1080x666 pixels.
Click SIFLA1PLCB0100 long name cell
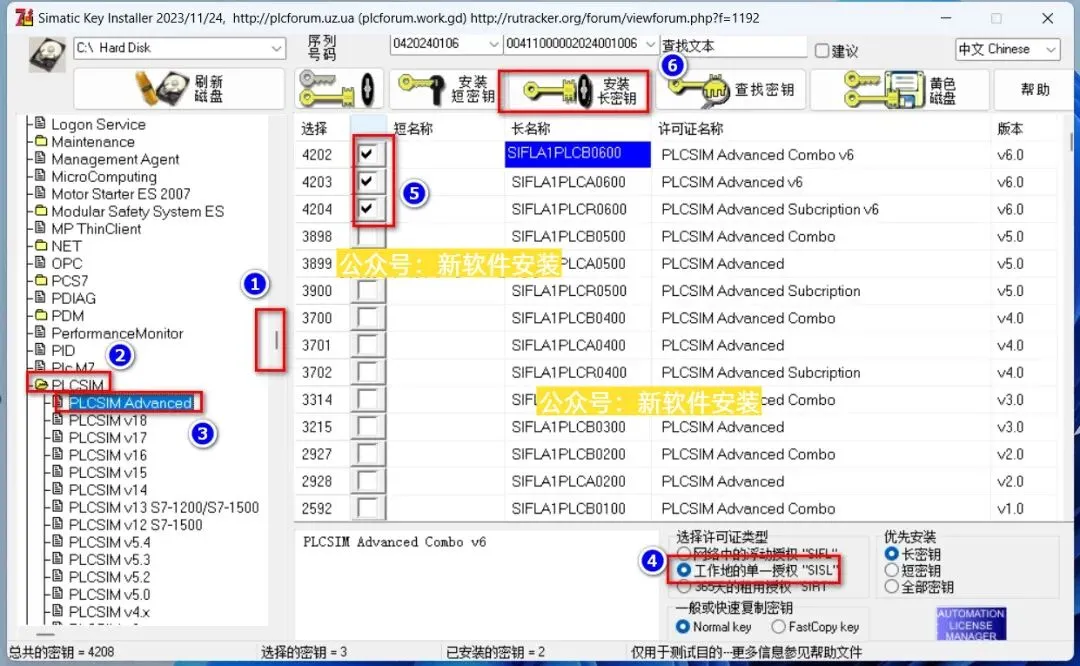579,508
